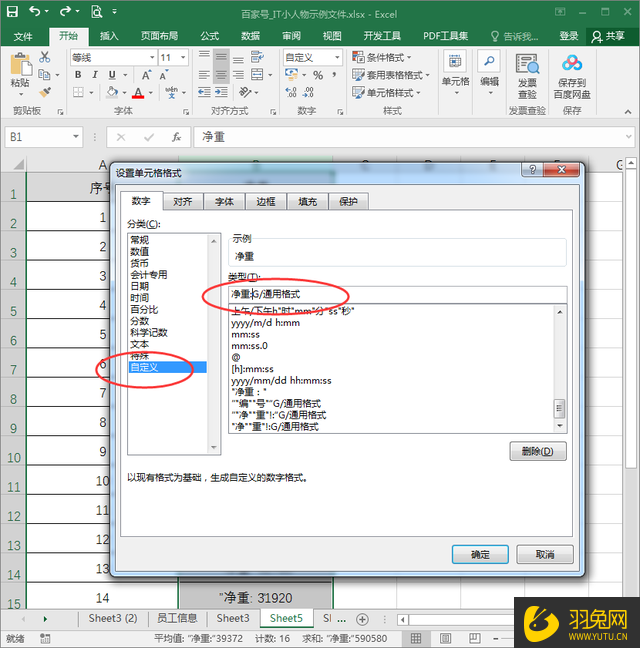
Task: Switch to the 插入 Insert ribbon tab
Action: [x=109, y=36]
